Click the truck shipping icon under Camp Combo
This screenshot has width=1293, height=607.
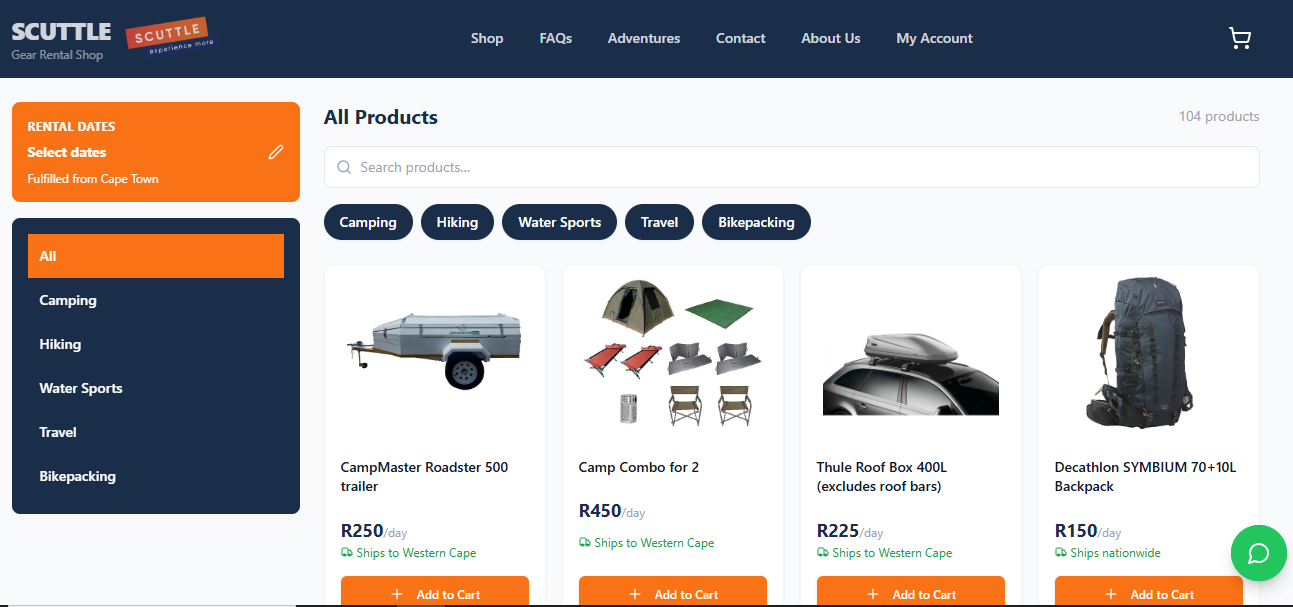point(585,543)
